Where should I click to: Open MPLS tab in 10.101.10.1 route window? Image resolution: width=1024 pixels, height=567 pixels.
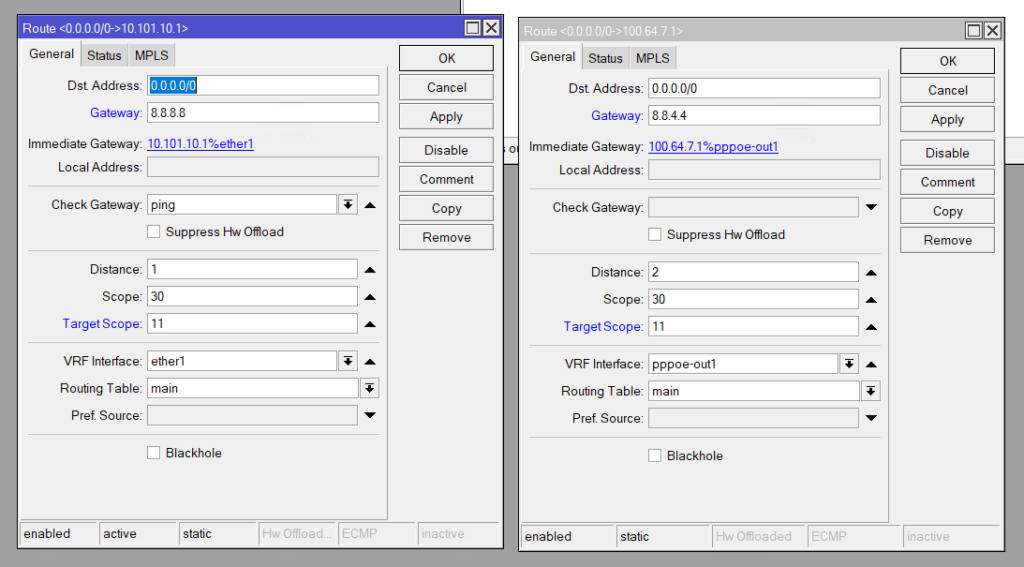point(152,56)
